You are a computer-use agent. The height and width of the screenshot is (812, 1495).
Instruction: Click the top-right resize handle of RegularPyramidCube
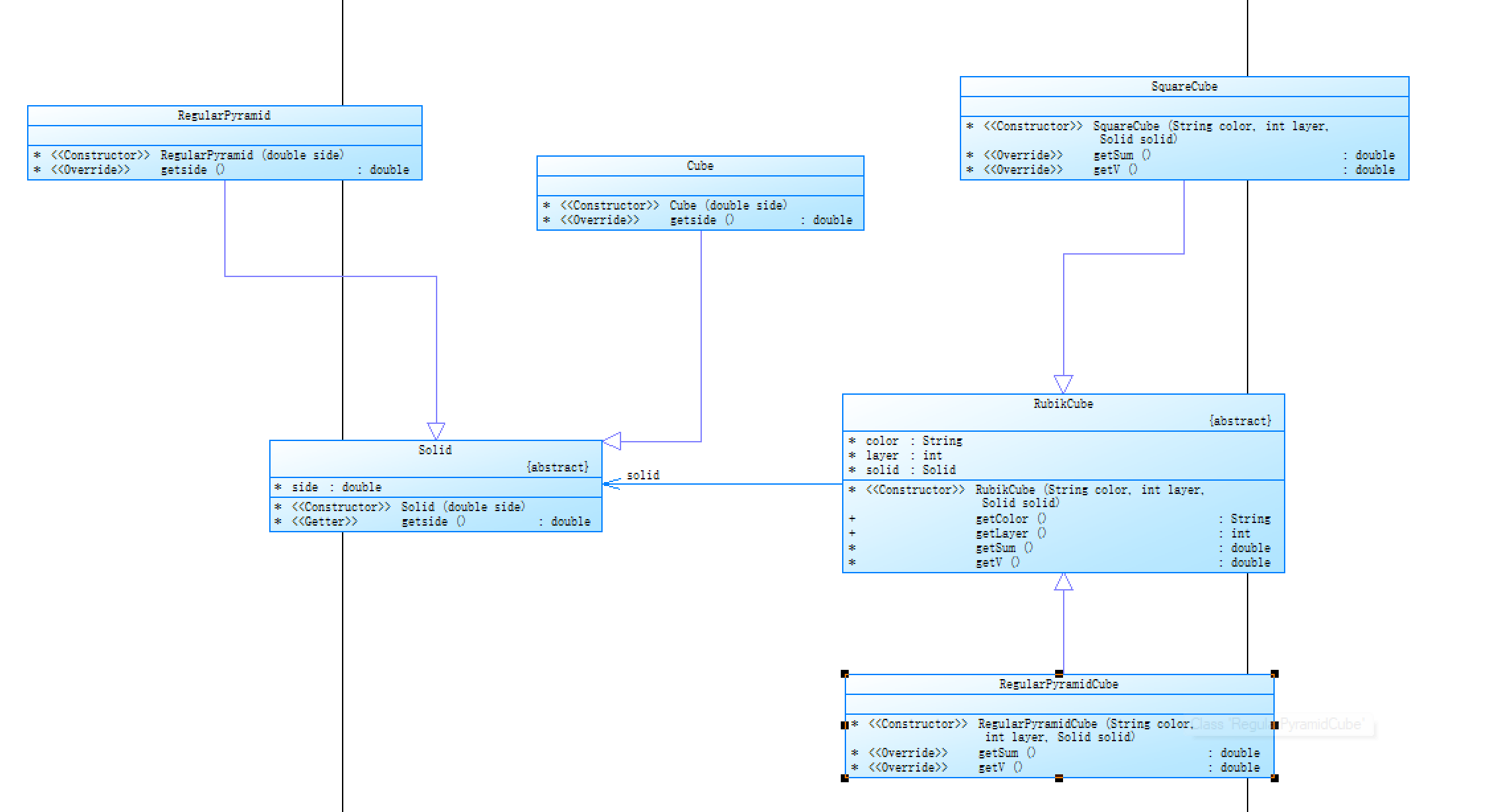click(1275, 674)
